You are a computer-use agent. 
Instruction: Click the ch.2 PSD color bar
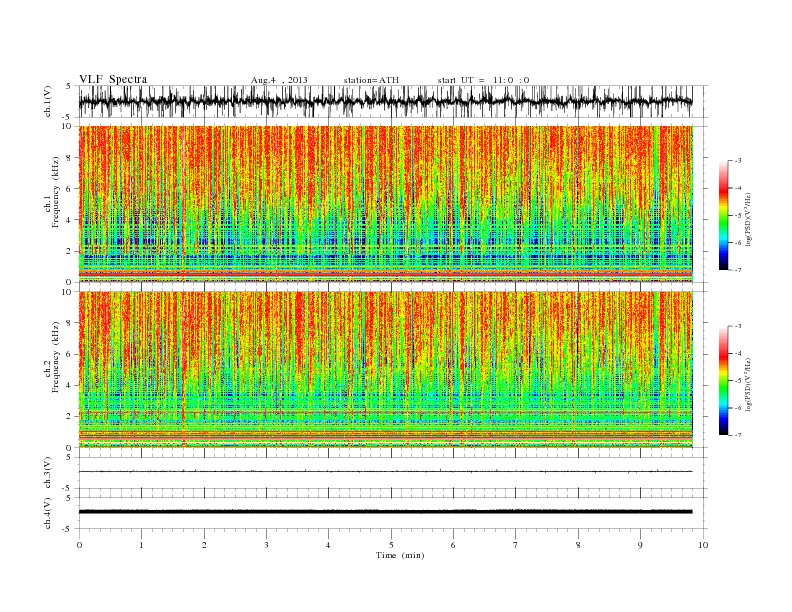[723, 380]
